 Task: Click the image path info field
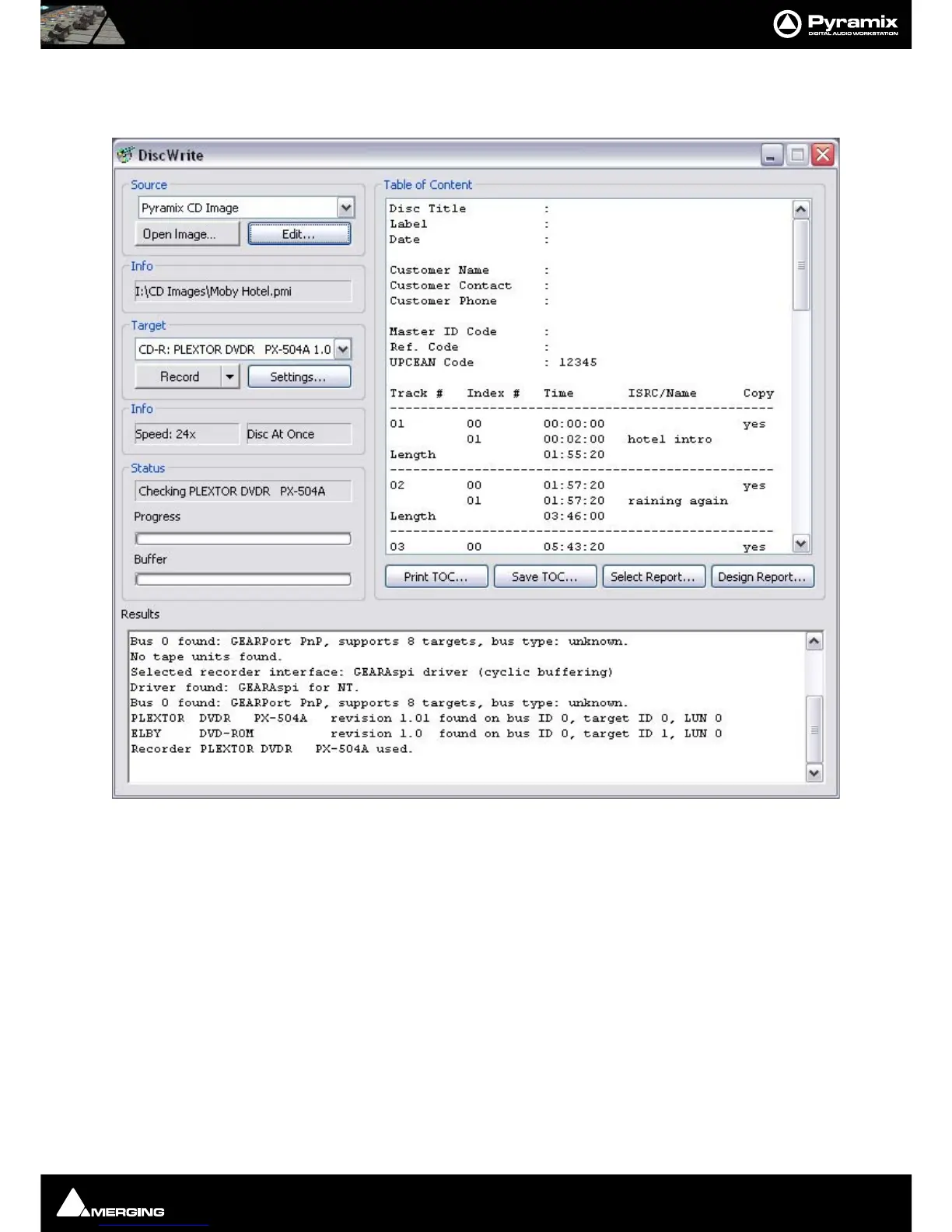[x=243, y=292]
